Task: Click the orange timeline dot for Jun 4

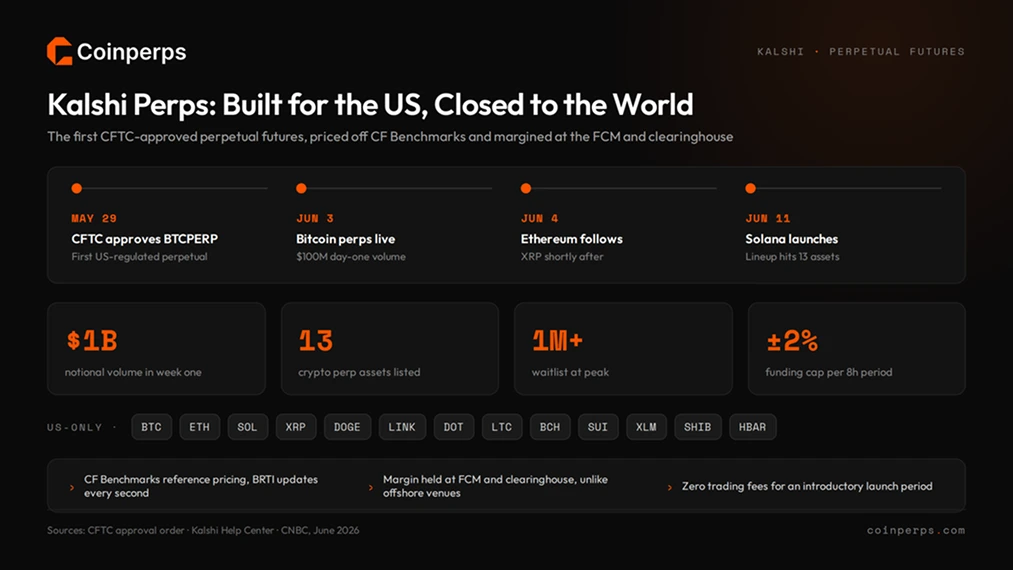Action: [x=526, y=189]
